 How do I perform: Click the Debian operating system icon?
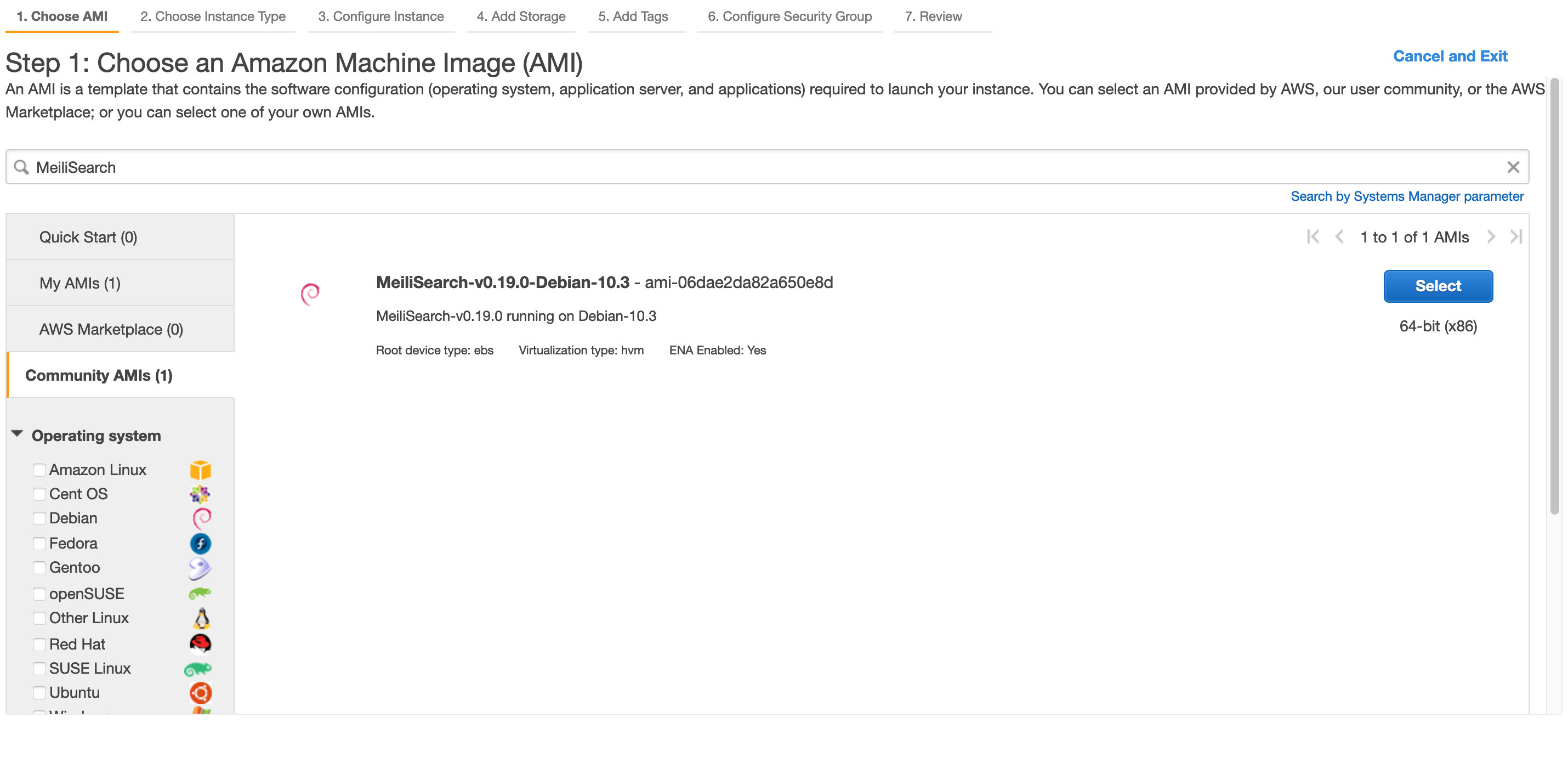point(201,518)
